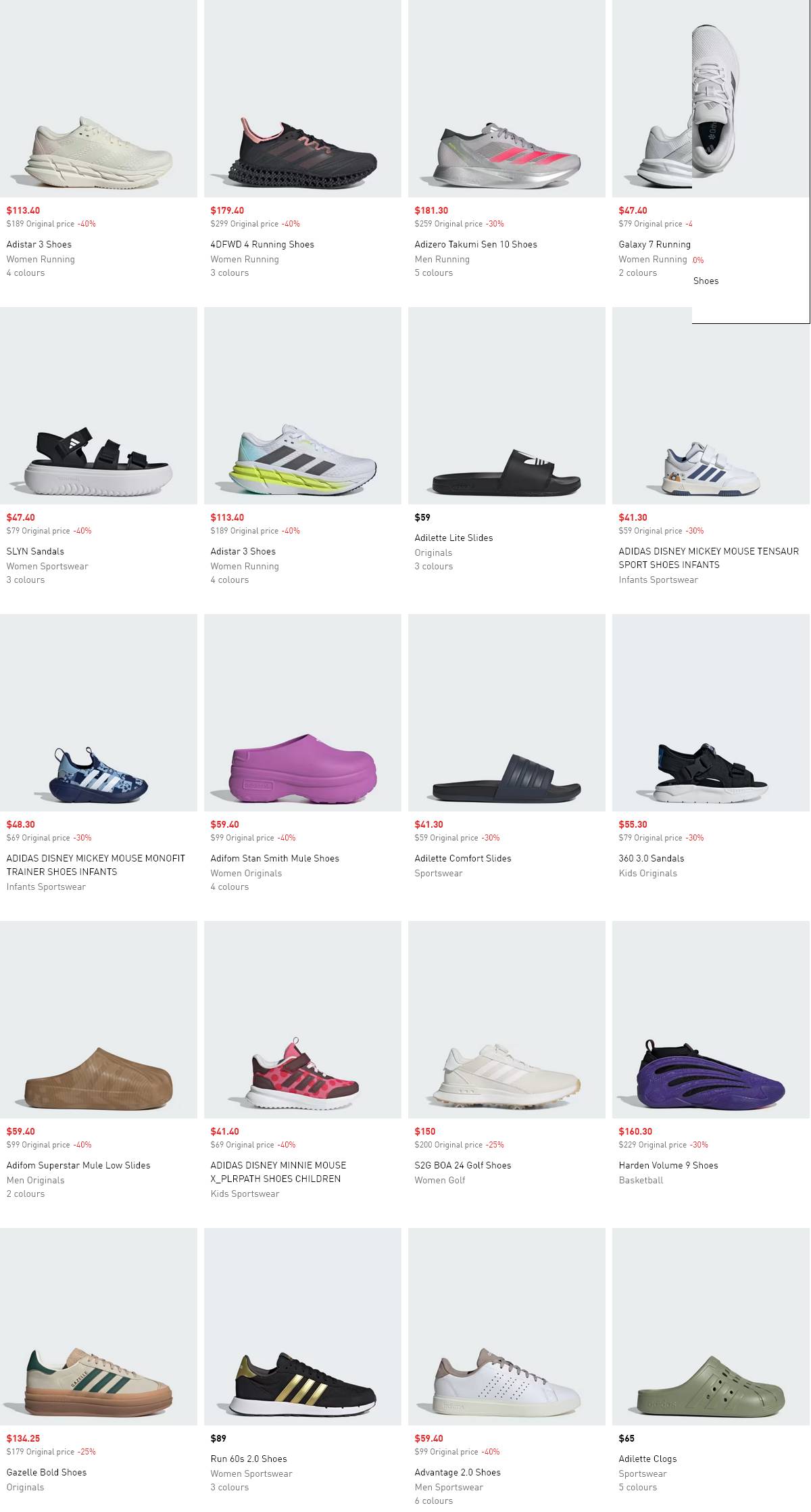Image resolution: width=811 pixels, height=1512 pixels.
Task: Click the Adilette Lite Slides title
Action: pyautogui.click(x=453, y=538)
